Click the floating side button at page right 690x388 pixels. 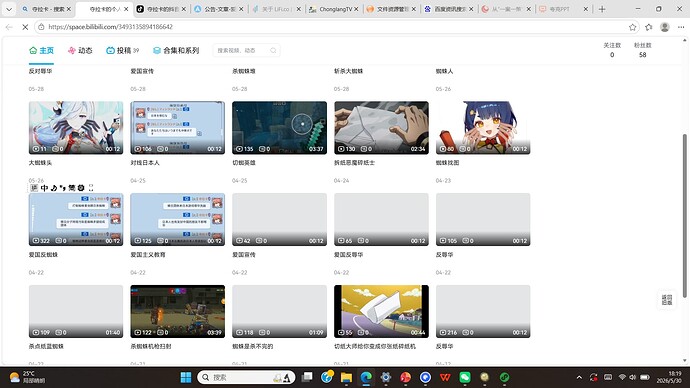coord(667,300)
